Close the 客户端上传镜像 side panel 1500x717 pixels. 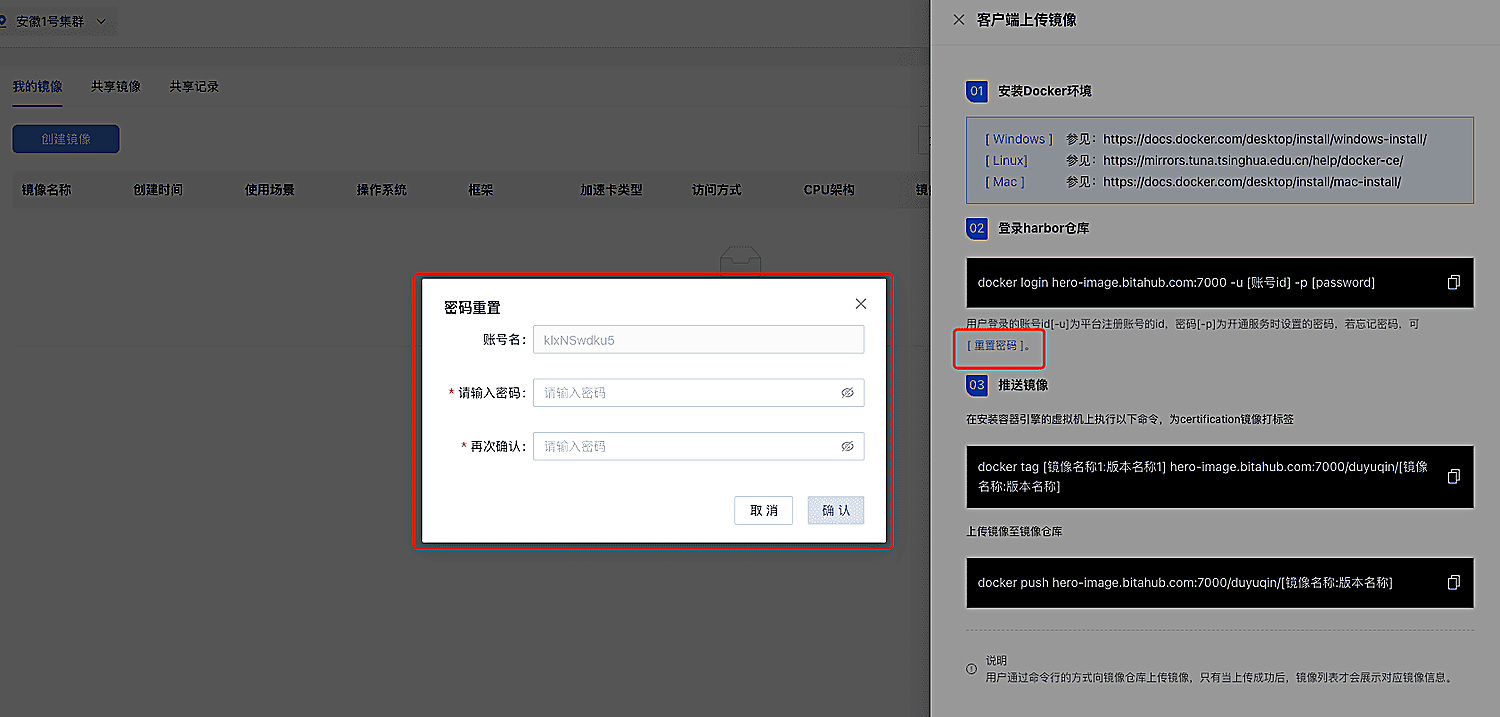coord(959,19)
